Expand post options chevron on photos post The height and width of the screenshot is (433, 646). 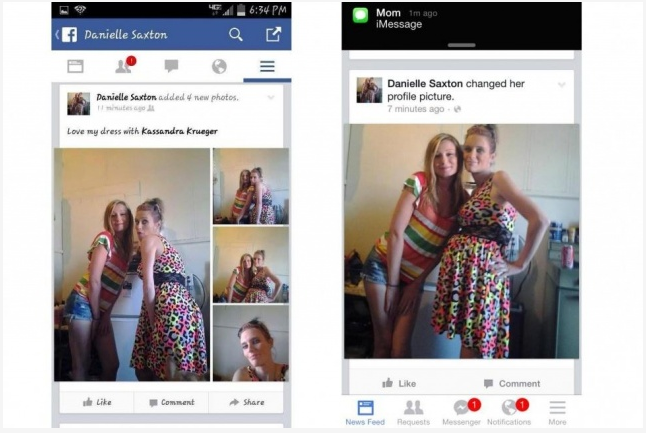(x=271, y=98)
